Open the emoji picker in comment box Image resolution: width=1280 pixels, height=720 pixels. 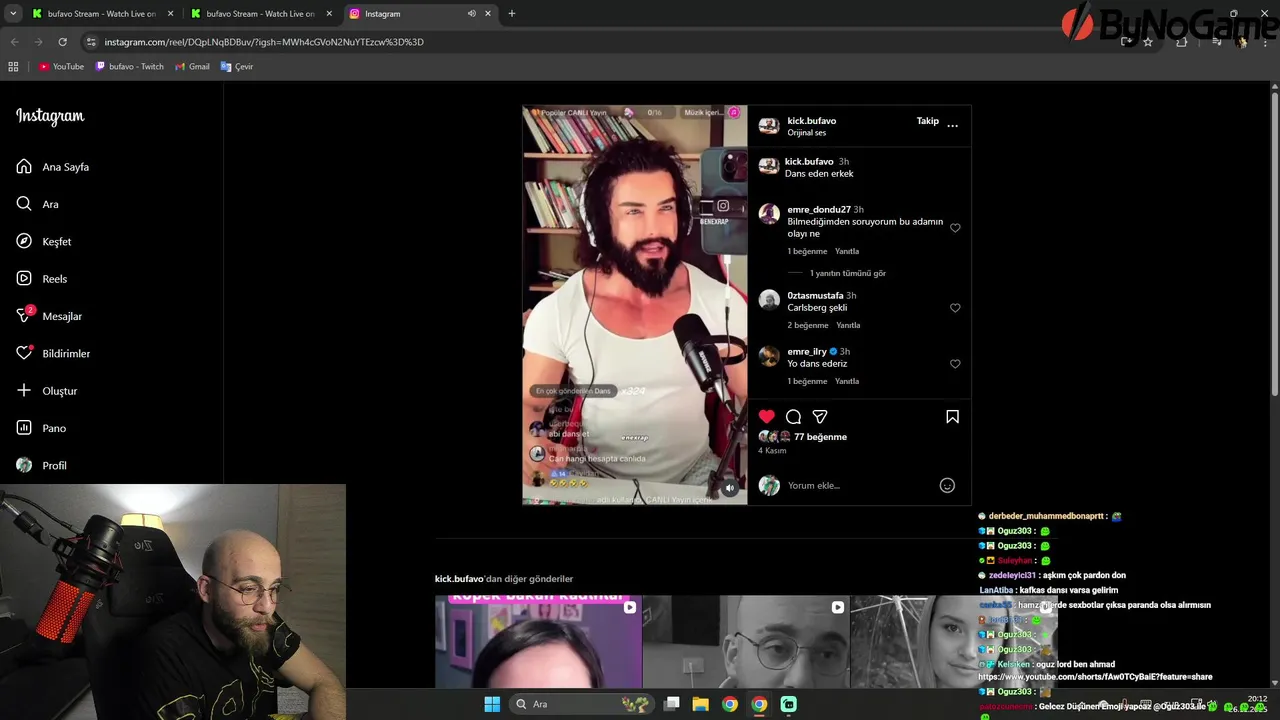point(947,485)
